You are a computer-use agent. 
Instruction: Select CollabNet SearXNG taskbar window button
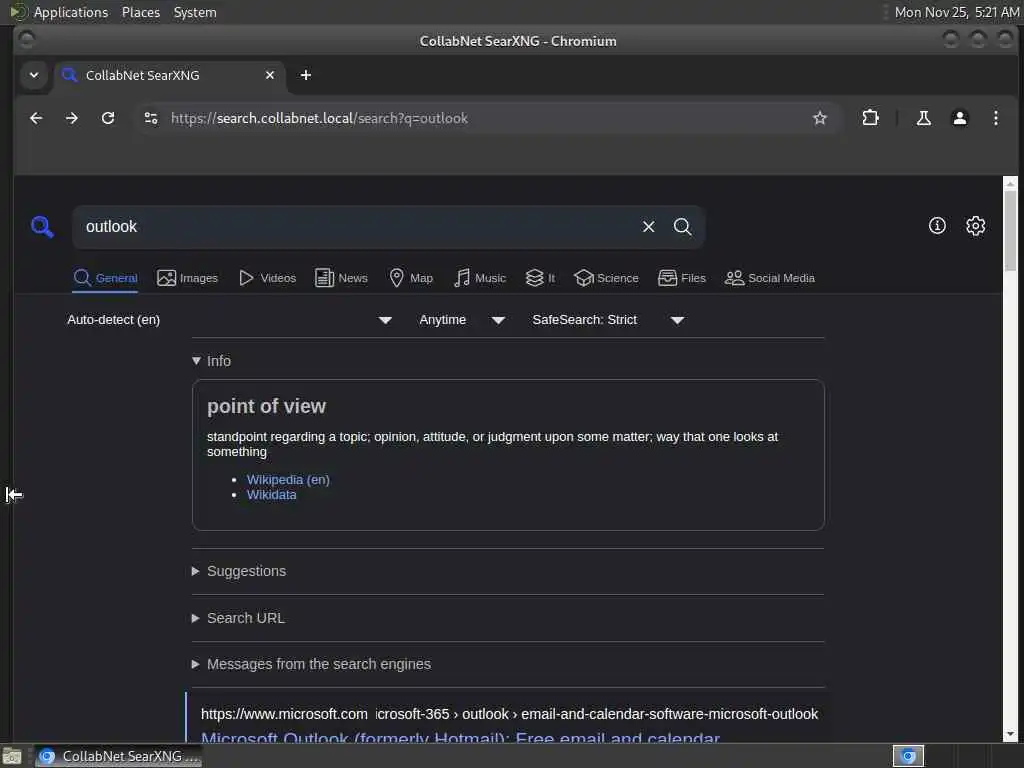coord(118,756)
